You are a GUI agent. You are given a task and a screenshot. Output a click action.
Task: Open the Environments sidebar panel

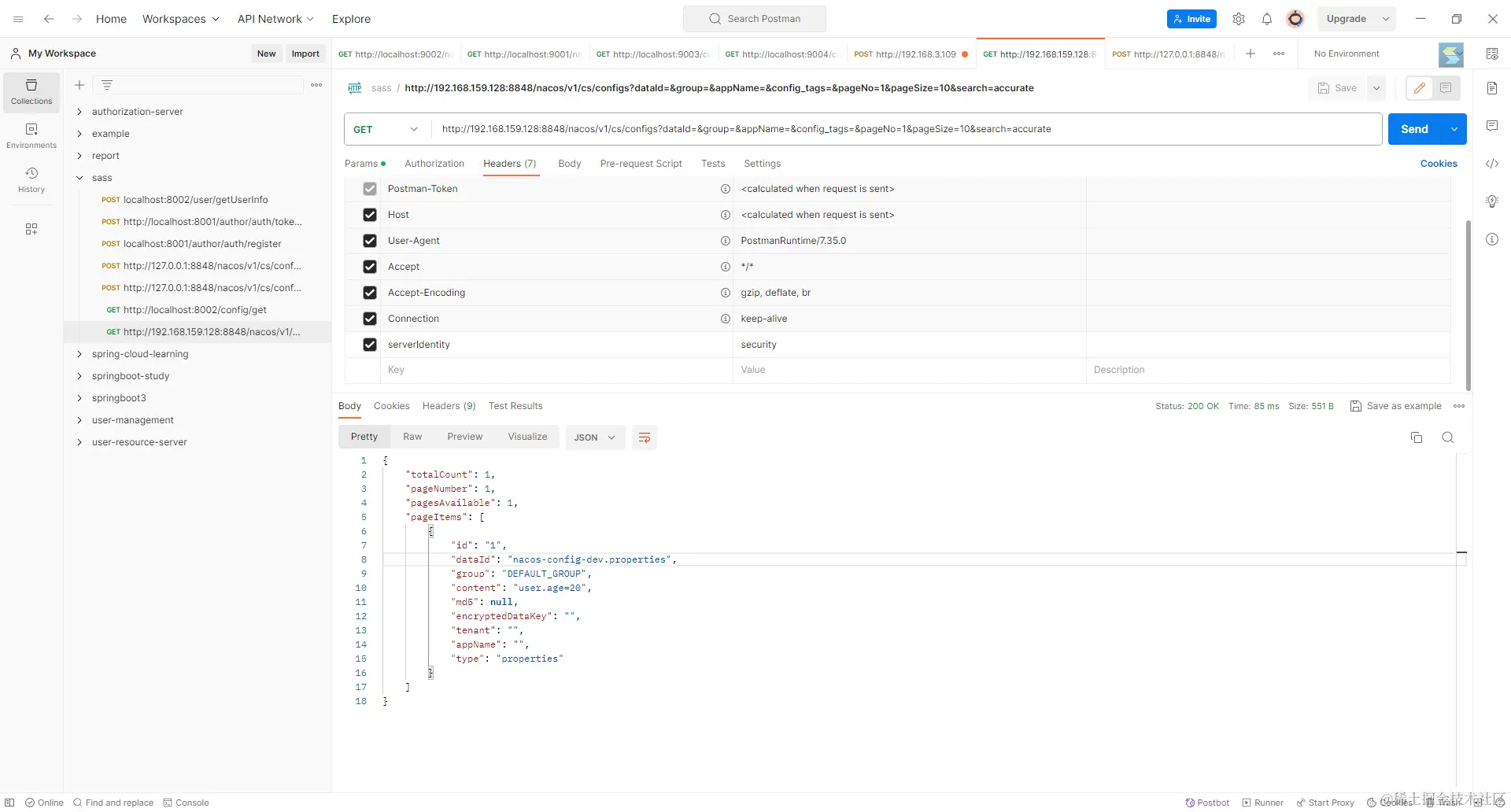(x=31, y=136)
